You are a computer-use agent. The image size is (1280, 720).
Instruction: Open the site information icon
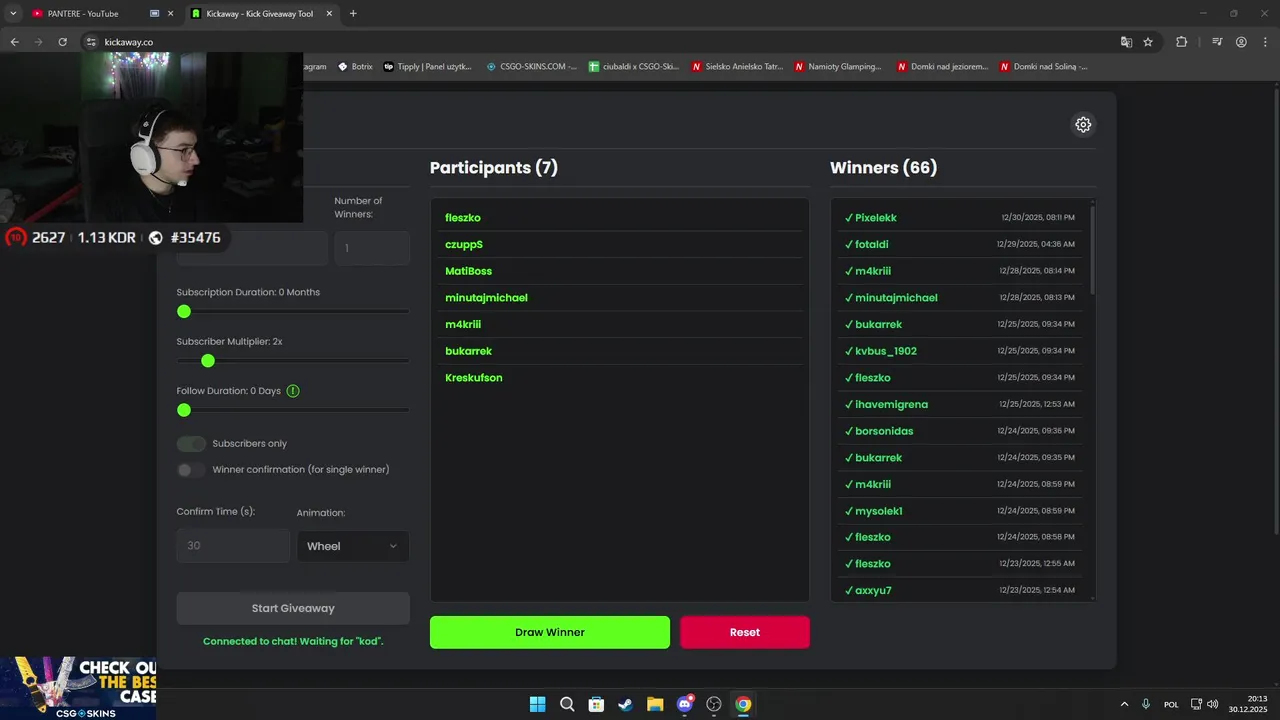[90, 42]
